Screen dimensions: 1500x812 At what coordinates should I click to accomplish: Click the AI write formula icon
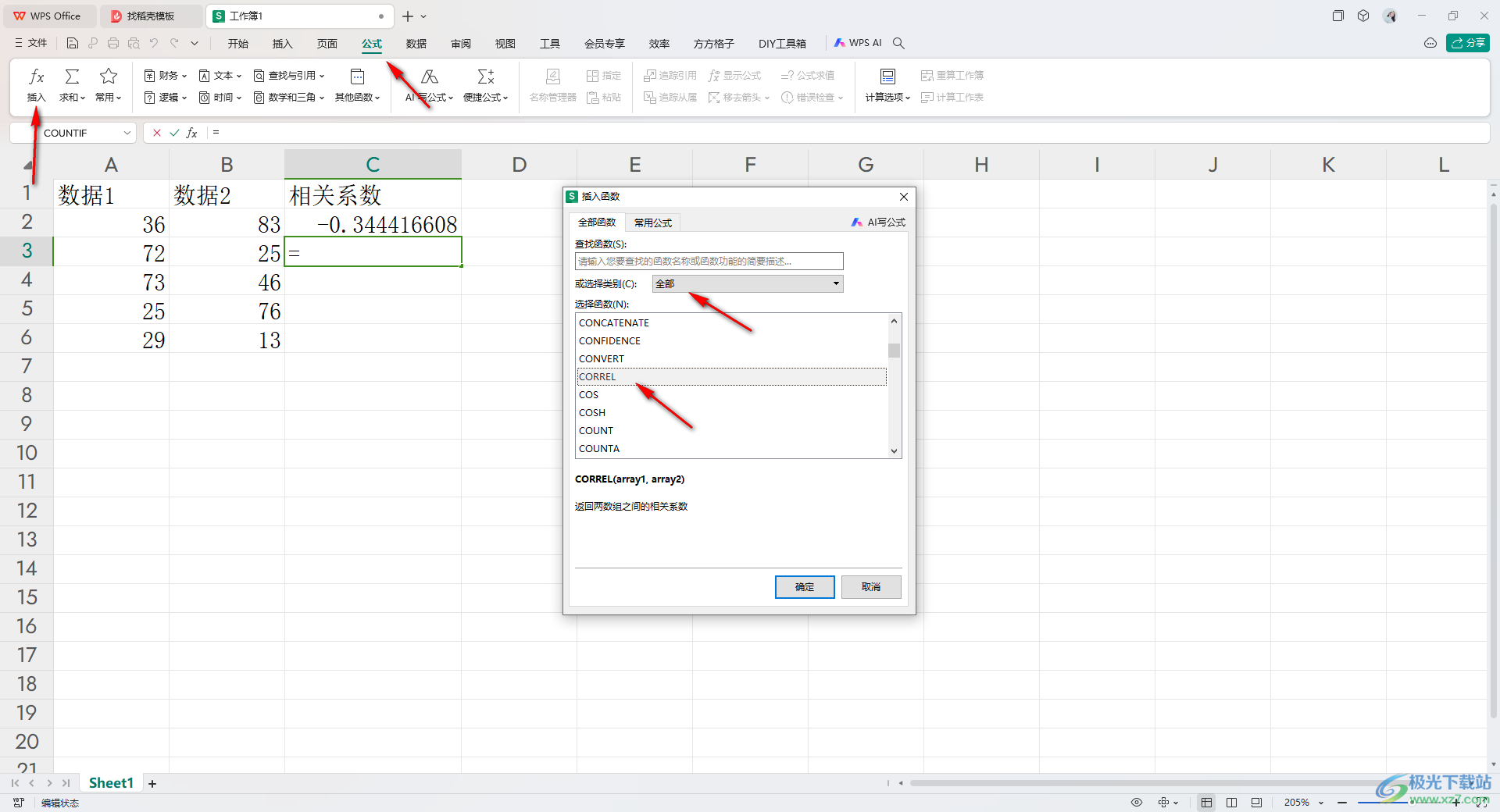click(x=429, y=77)
